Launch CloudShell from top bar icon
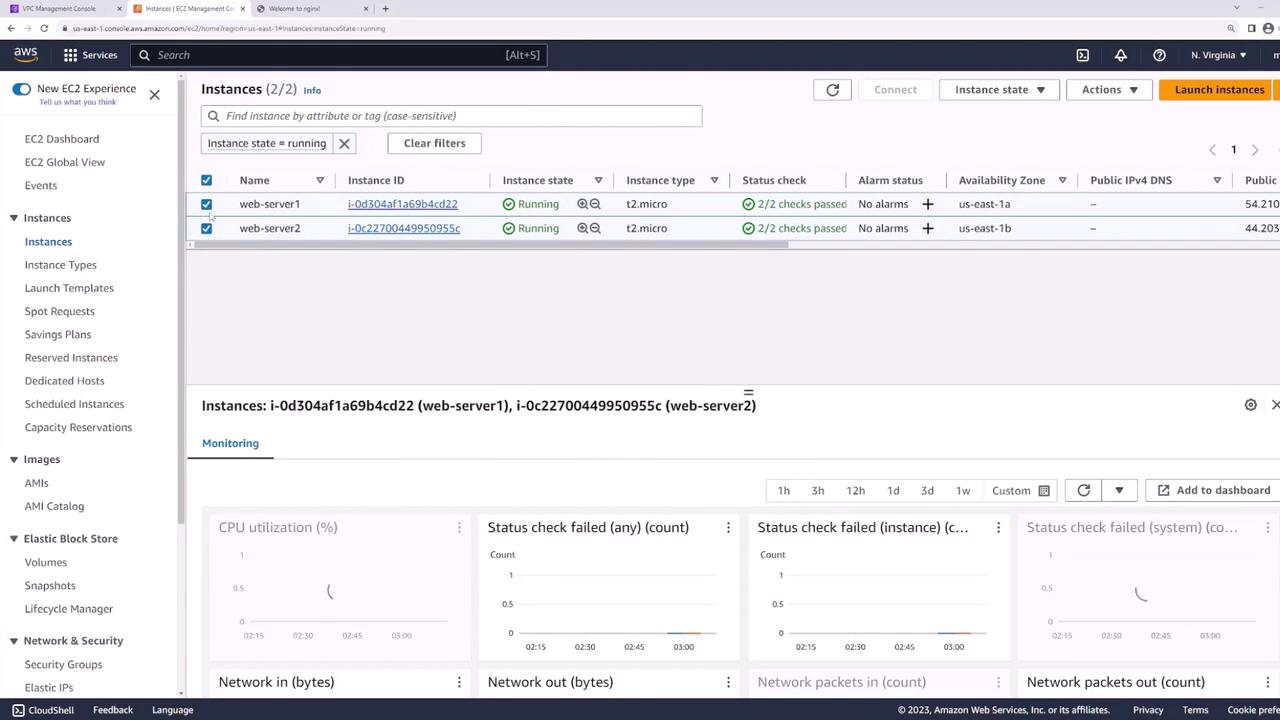This screenshot has height=720, width=1280. (1082, 55)
